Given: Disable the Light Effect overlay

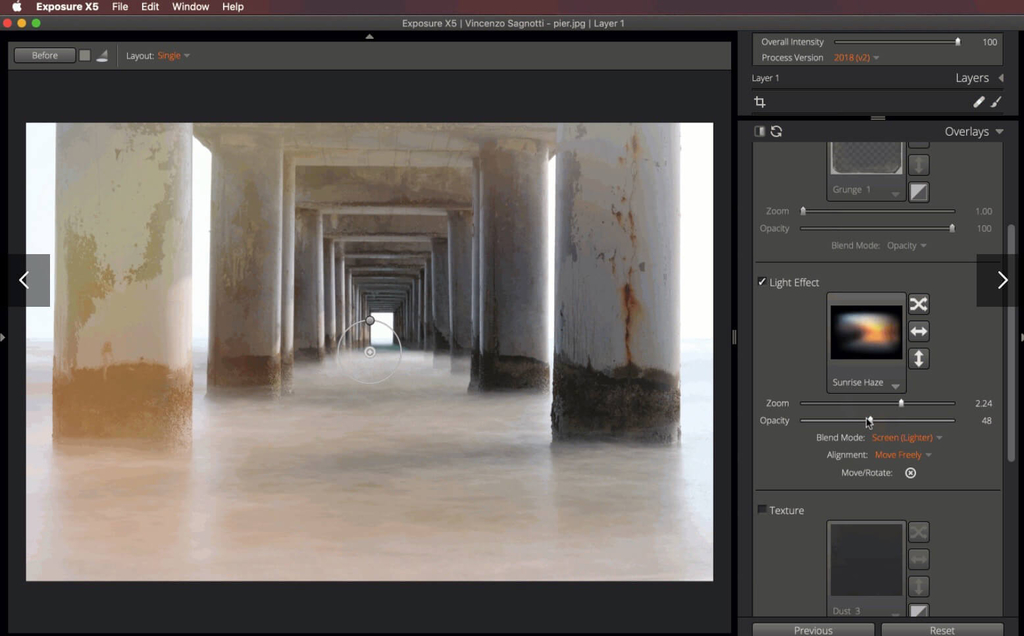Looking at the screenshot, I should (x=762, y=282).
